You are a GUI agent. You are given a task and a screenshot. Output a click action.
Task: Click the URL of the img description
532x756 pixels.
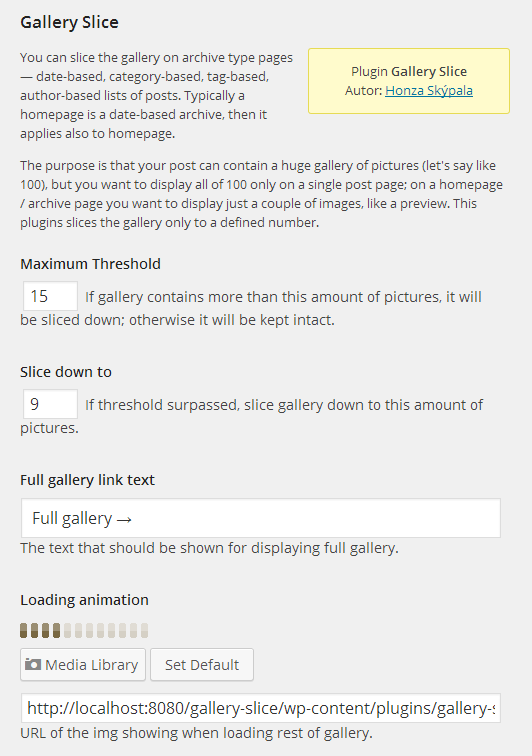click(x=196, y=733)
